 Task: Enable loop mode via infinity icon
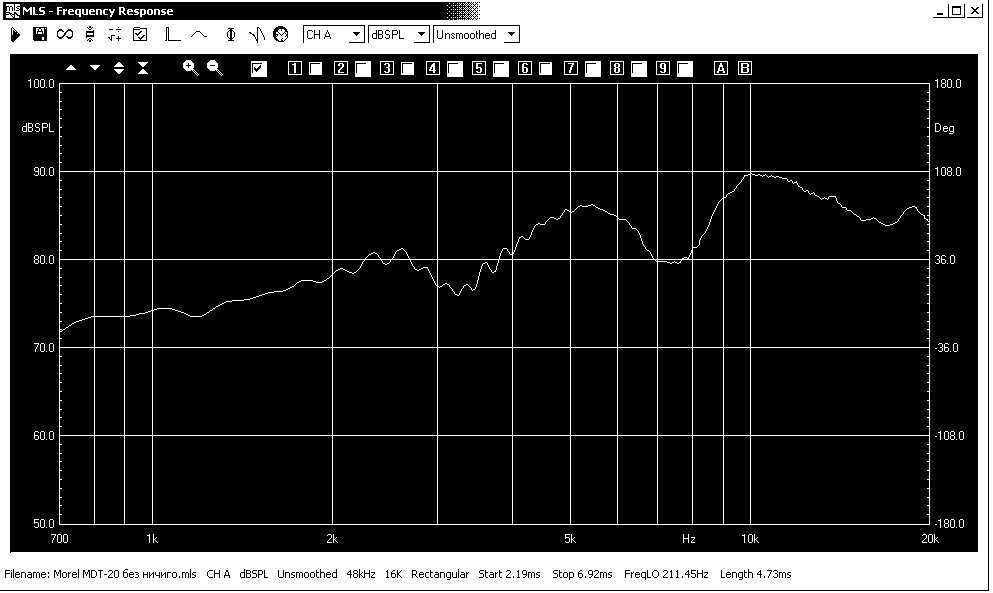pyautogui.click(x=65, y=35)
